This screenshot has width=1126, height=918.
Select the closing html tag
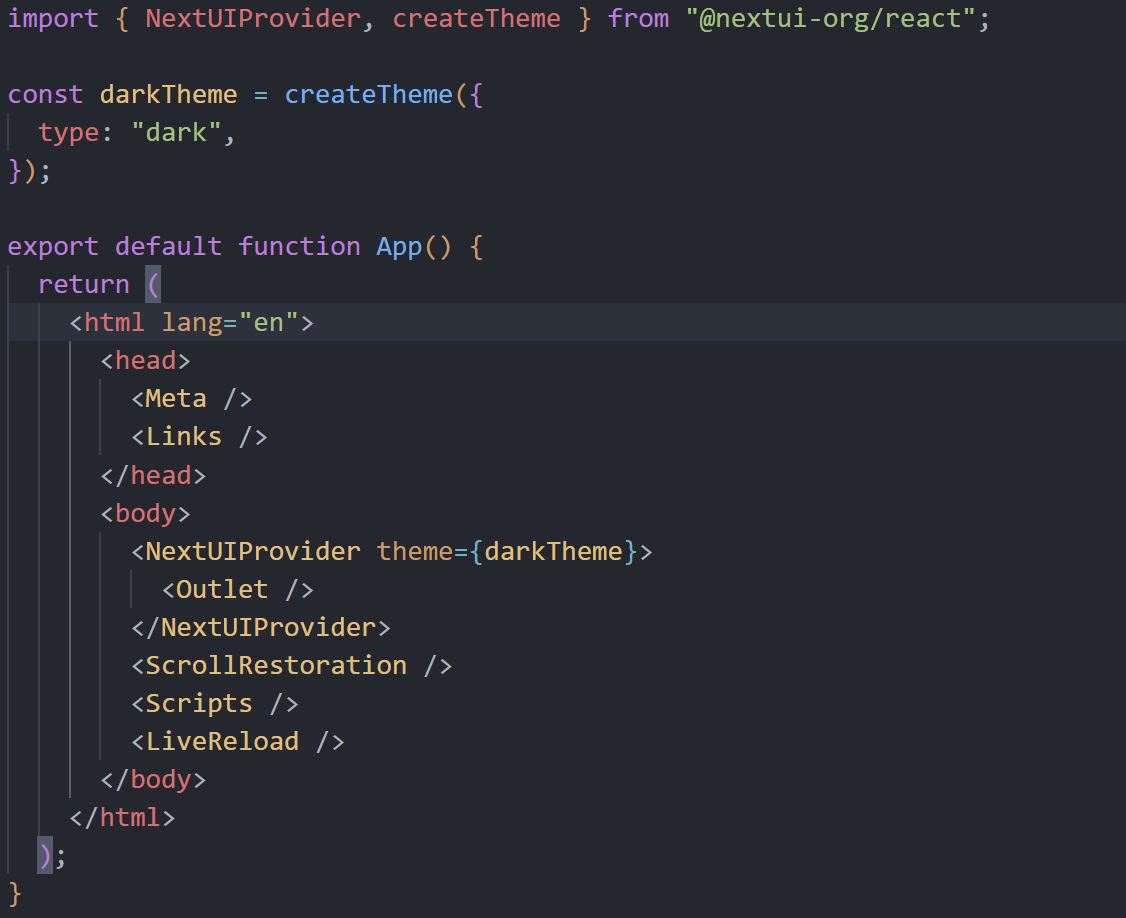point(120,816)
